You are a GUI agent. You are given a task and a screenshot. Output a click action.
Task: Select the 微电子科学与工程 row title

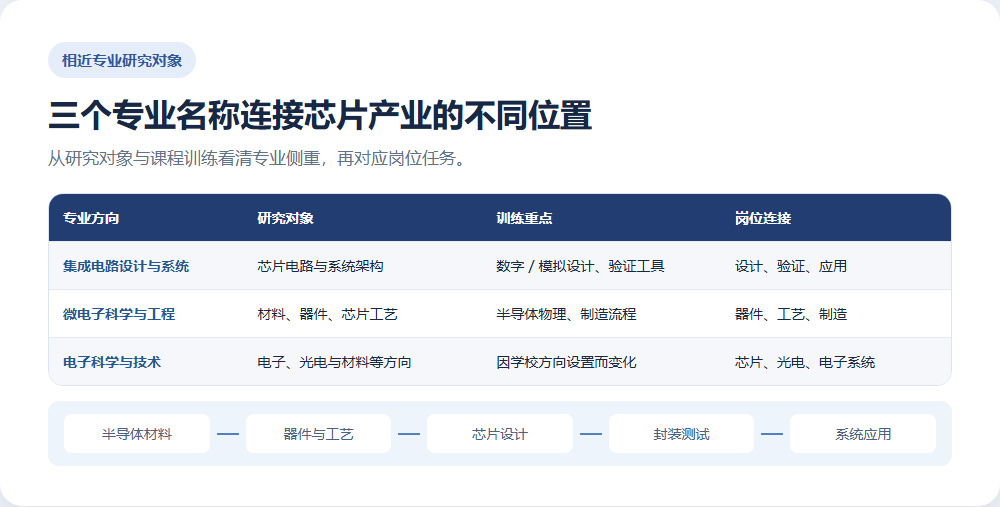(x=119, y=314)
